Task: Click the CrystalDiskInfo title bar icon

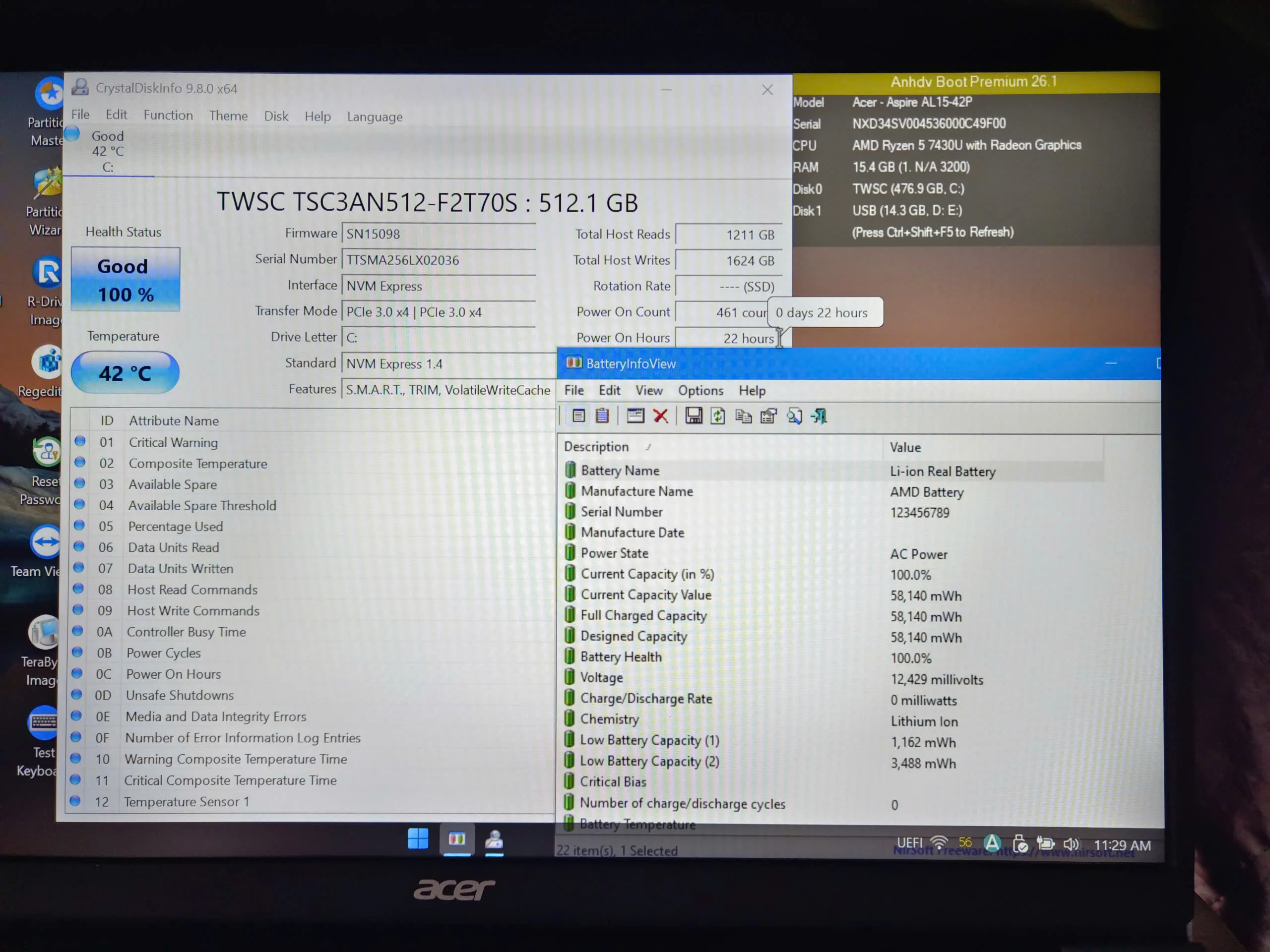Action: click(80, 87)
